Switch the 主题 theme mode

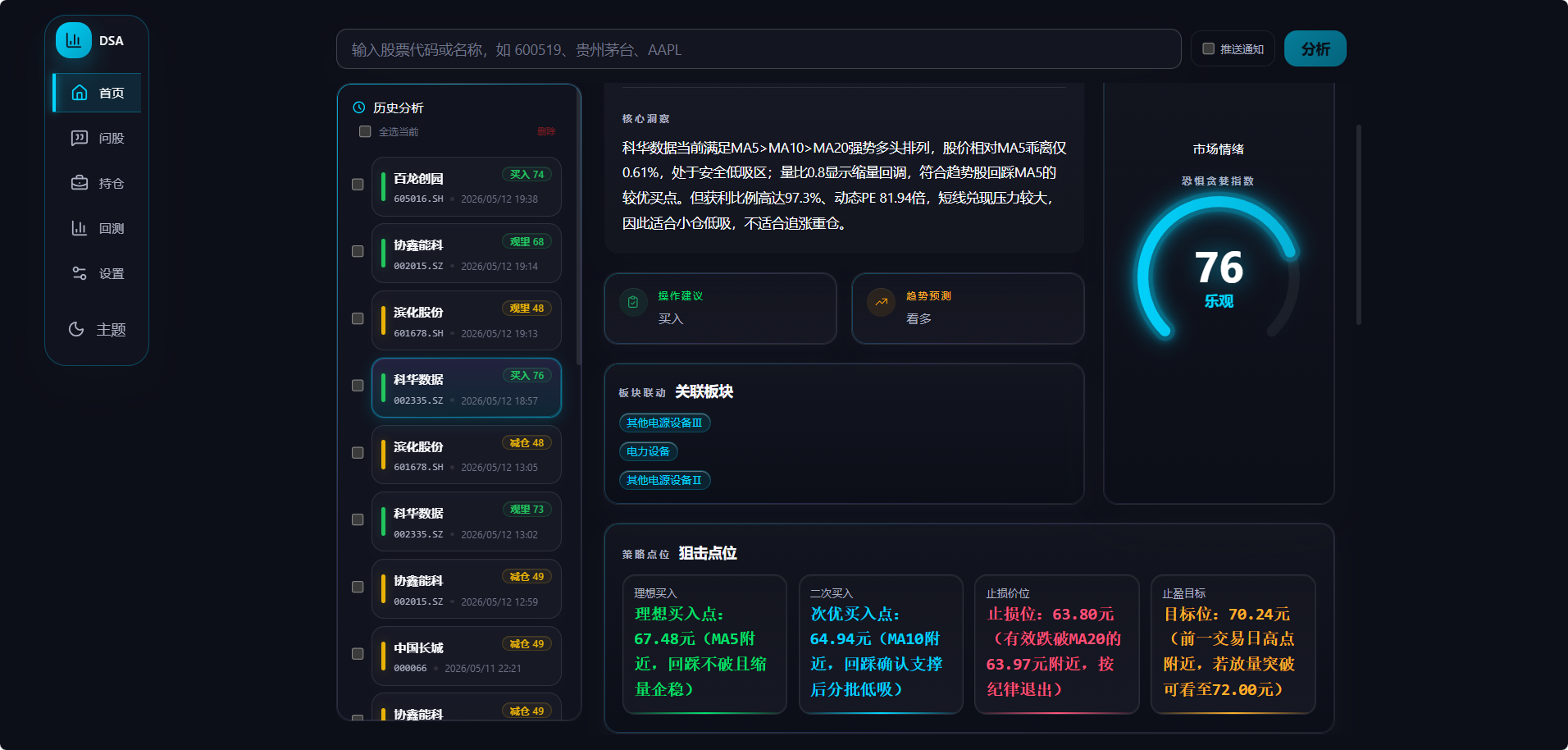[x=97, y=329]
